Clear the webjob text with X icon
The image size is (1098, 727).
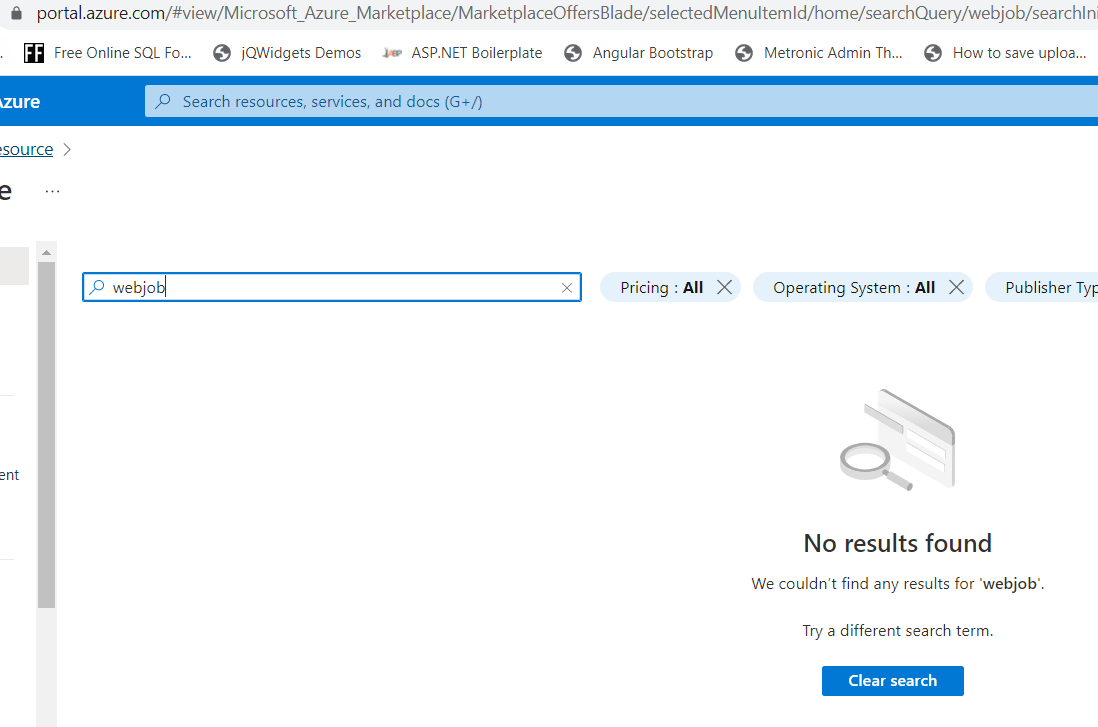(567, 288)
